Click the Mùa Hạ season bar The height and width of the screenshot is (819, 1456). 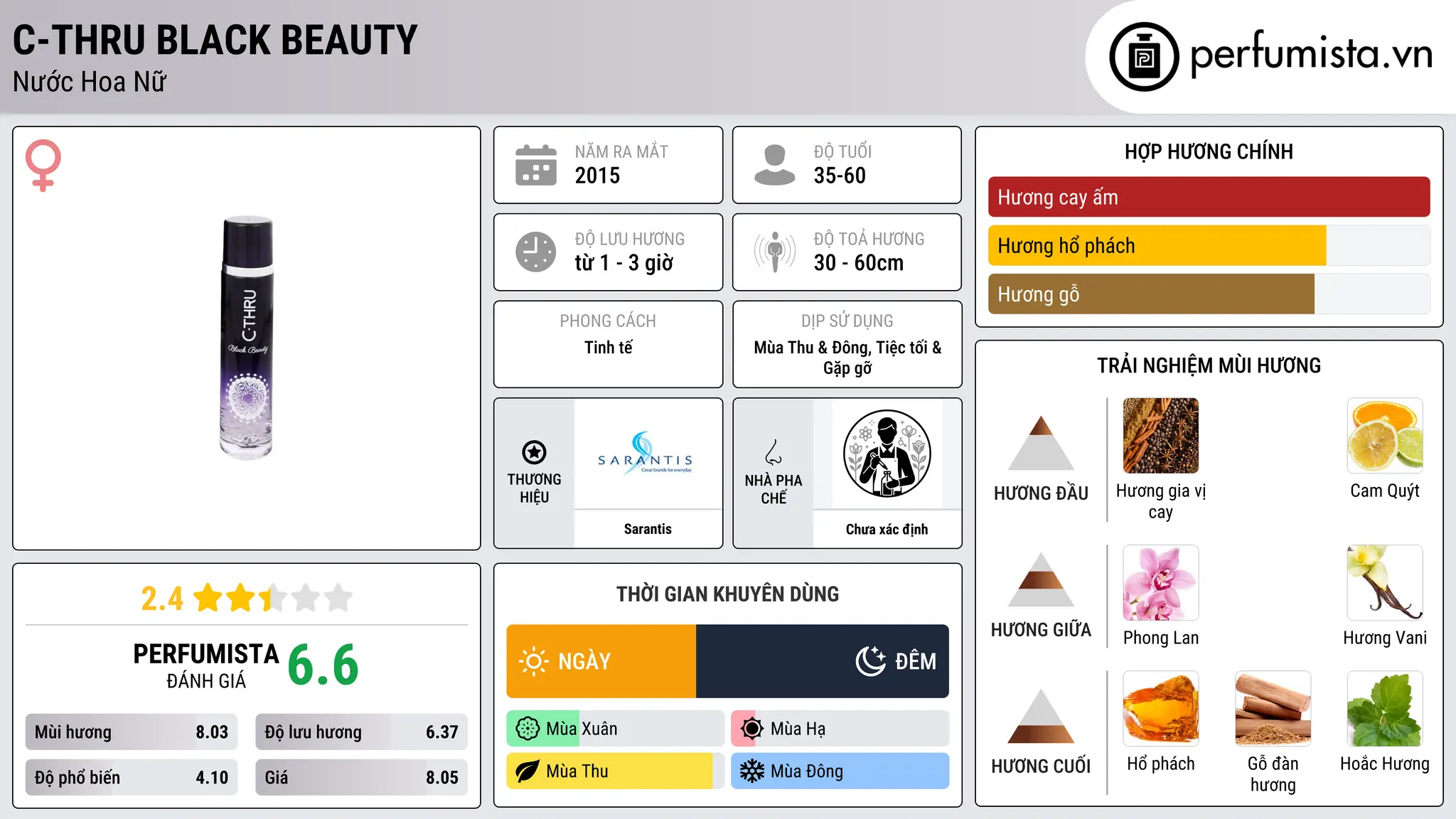coord(840,729)
